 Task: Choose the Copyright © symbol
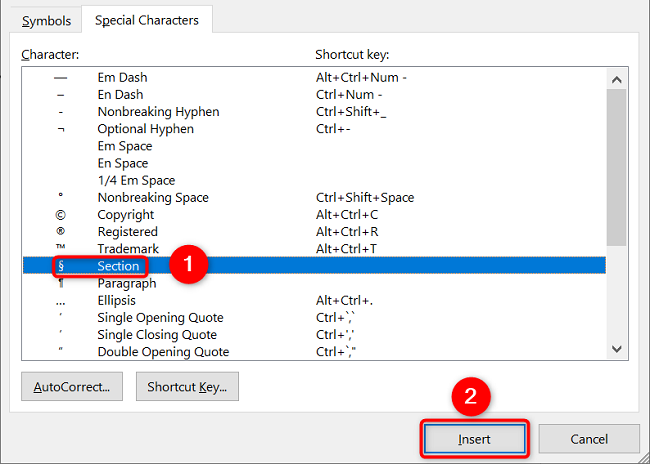pyautogui.click(x=126, y=215)
